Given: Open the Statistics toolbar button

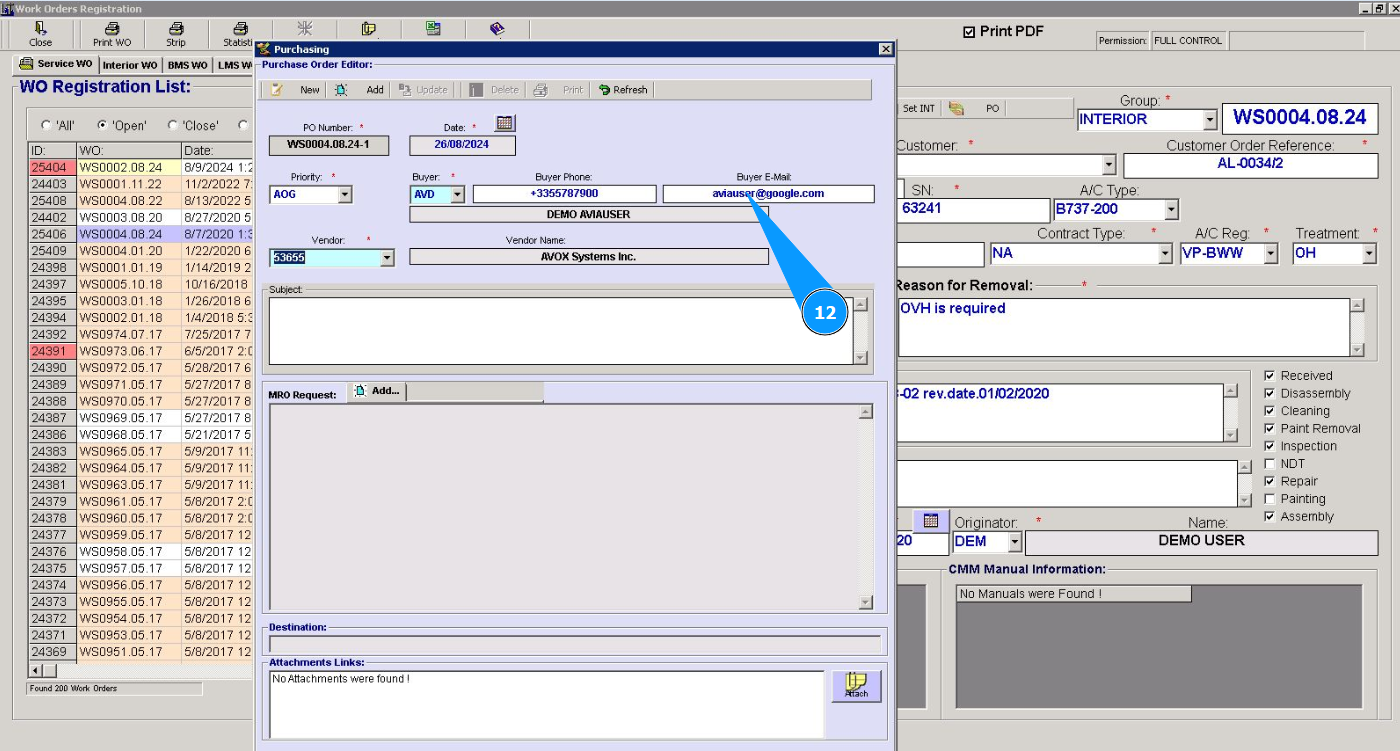Looking at the screenshot, I should pyautogui.click(x=239, y=34).
